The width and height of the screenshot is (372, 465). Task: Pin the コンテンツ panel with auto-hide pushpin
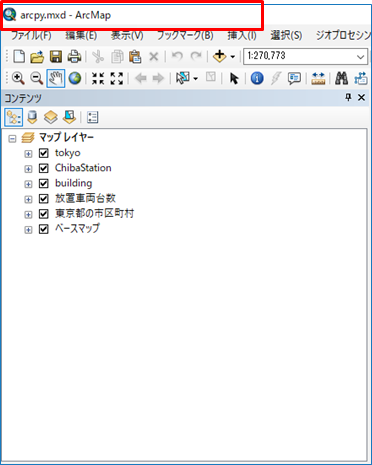pyautogui.click(x=348, y=97)
